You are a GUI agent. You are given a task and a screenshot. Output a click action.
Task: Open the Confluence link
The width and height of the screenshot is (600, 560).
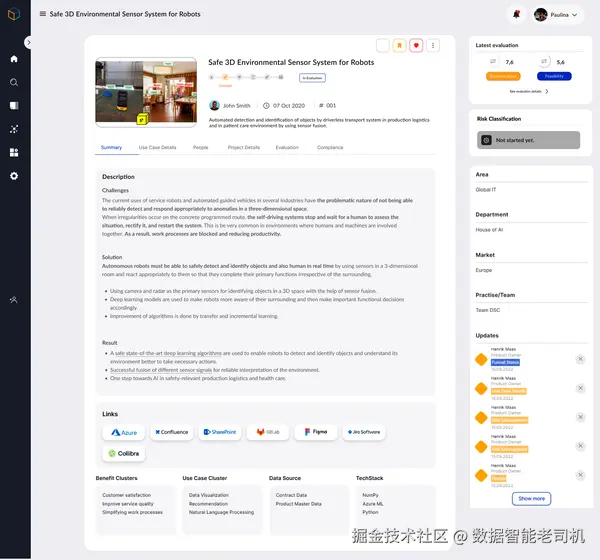pyautogui.click(x=171, y=432)
